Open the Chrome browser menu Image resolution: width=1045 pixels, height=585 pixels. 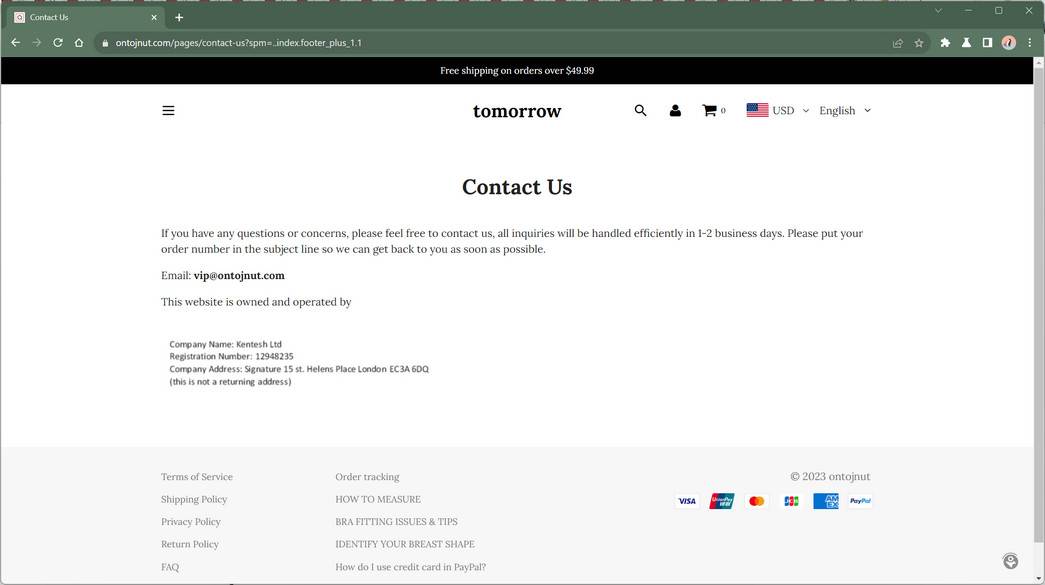[x=1030, y=42]
